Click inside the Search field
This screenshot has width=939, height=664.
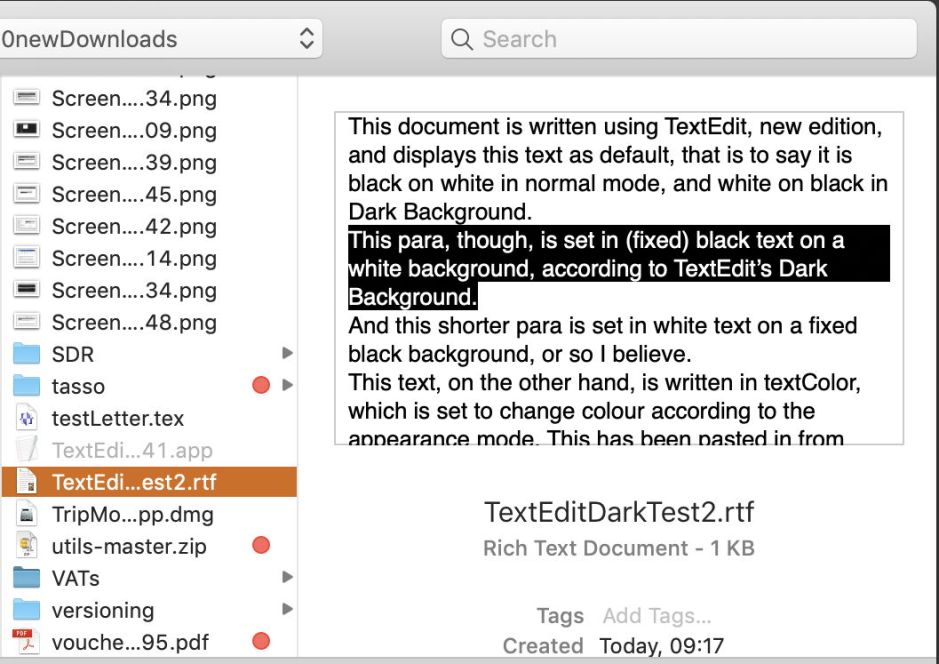[680, 39]
